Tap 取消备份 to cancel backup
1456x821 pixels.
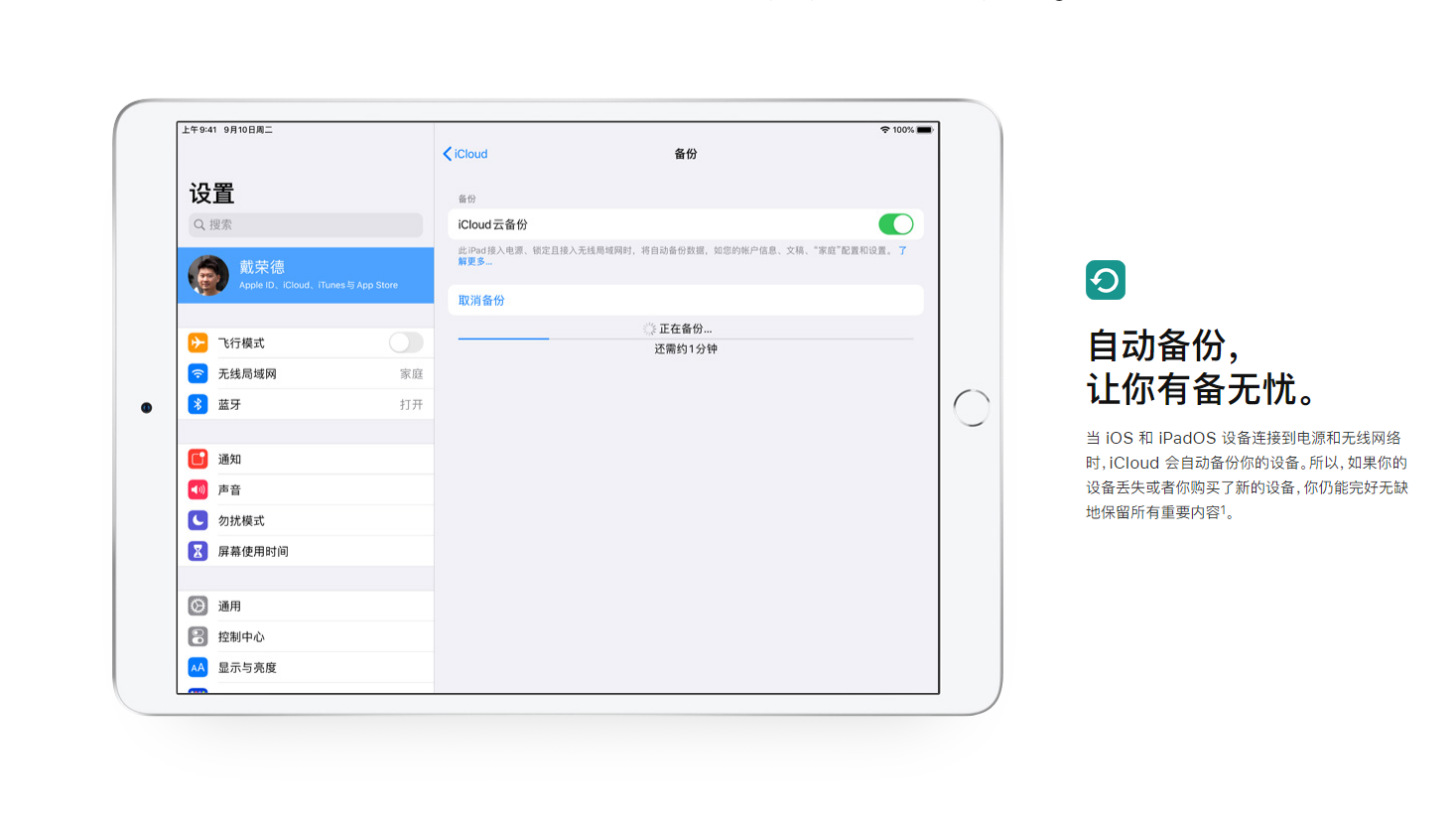click(x=481, y=301)
